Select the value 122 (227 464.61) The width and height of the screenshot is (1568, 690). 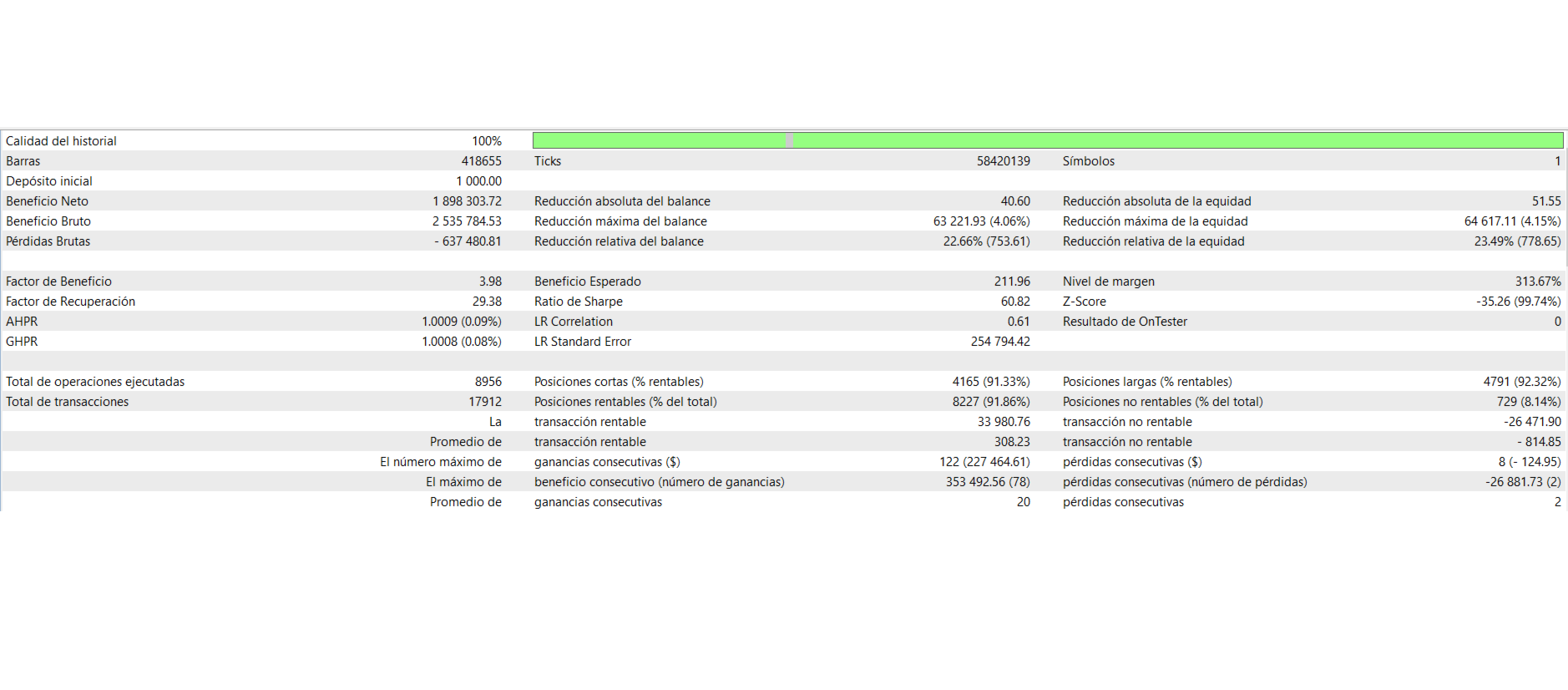(x=984, y=462)
